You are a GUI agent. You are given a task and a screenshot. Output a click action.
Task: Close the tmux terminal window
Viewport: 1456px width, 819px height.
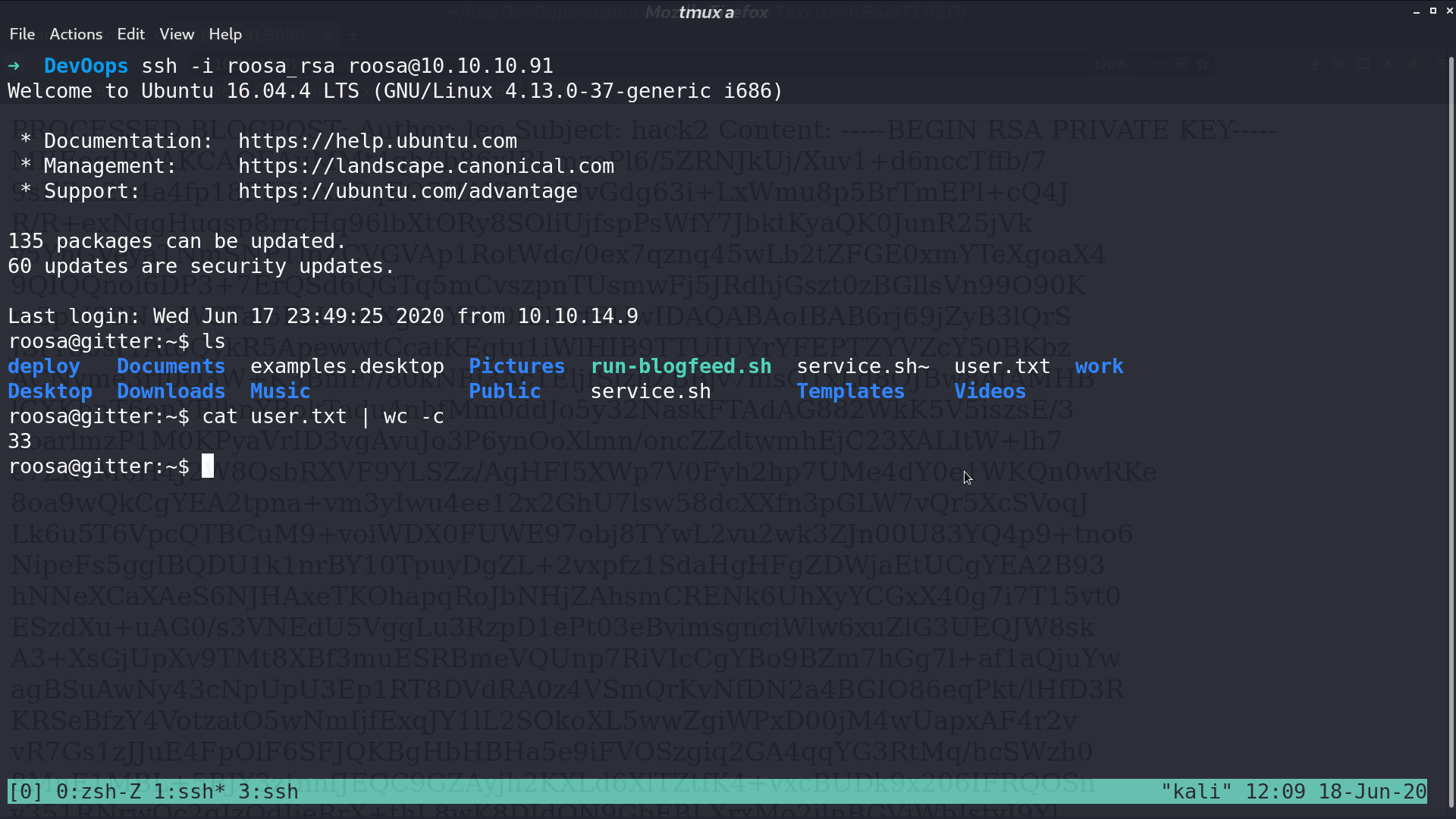click(x=1449, y=11)
